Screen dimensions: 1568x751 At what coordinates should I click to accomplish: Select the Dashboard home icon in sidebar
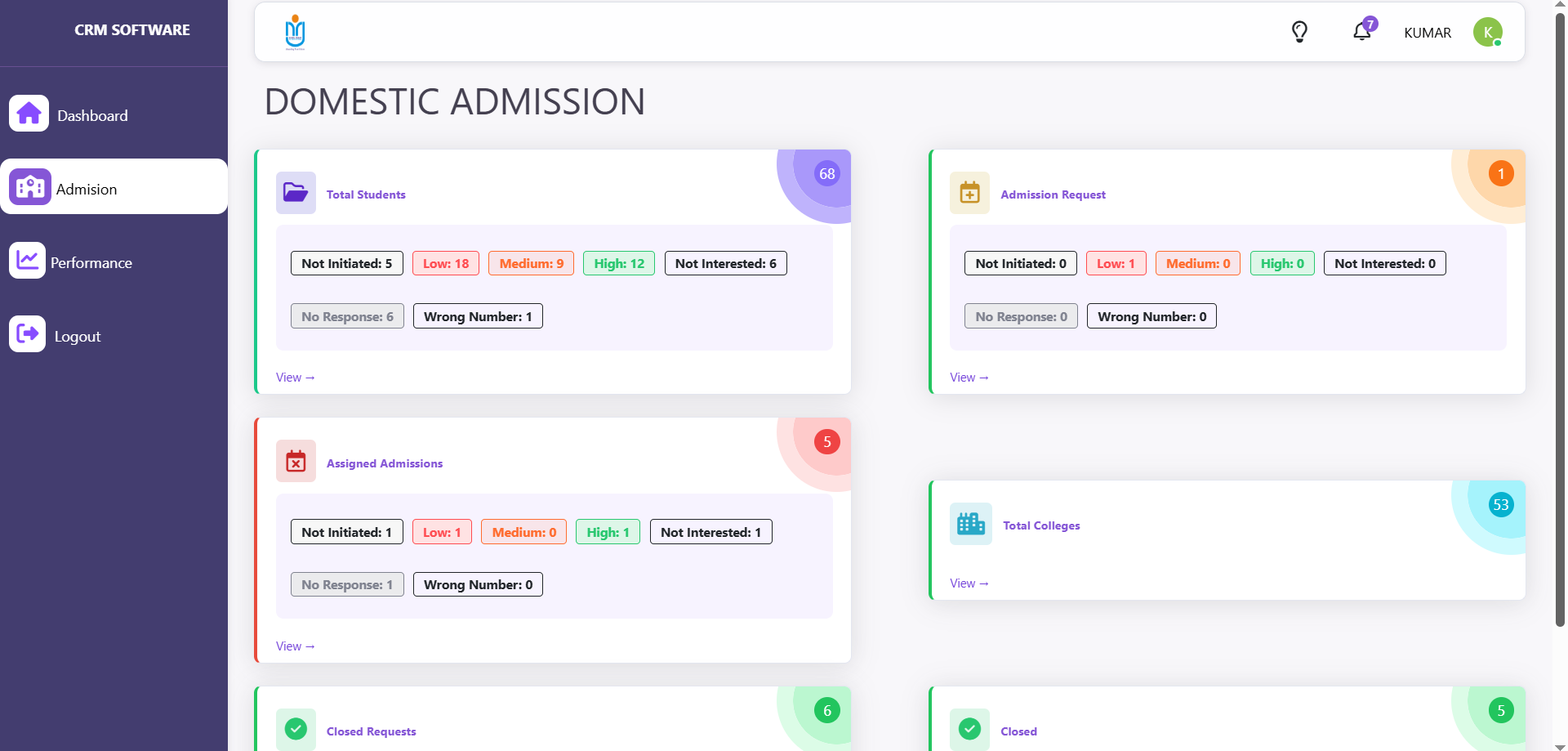(29, 113)
